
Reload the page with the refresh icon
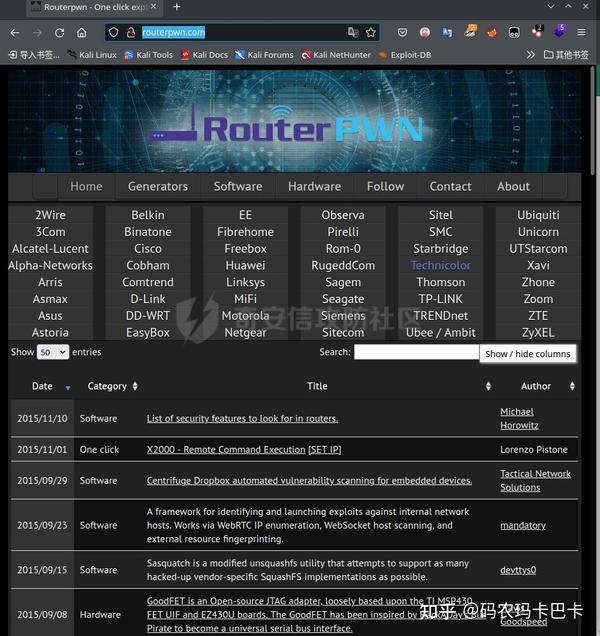[x=60, y=32]
